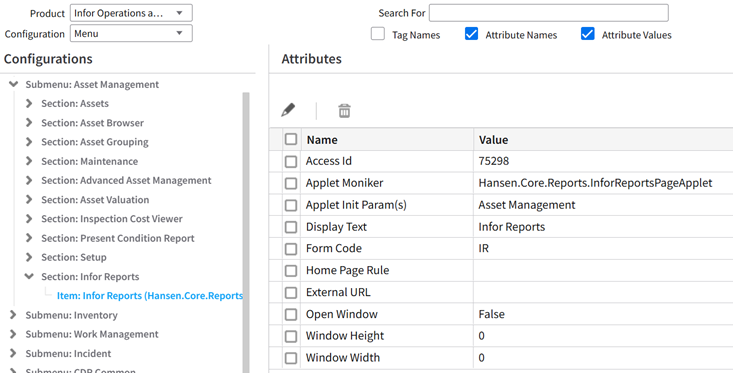Expand the Section: Assets node

click(29, 103)
